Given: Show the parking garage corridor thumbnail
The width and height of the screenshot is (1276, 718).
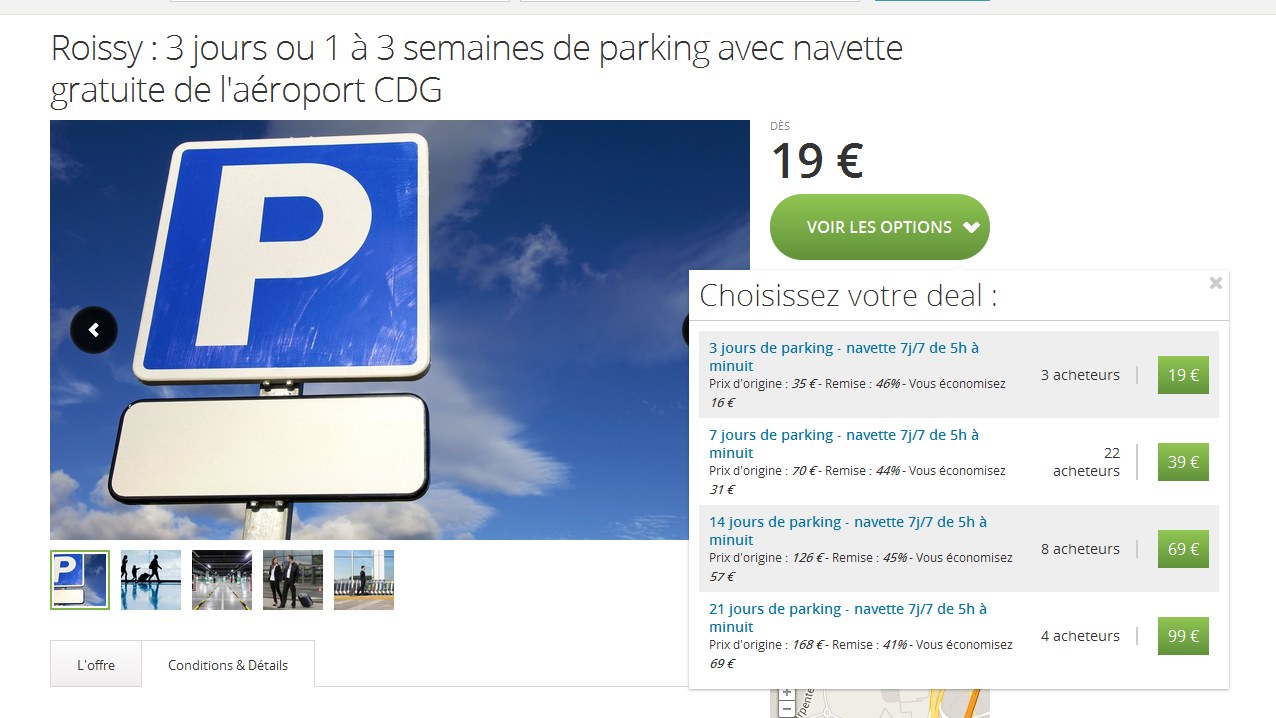Looking at the screenshot, I should point(222,580).
